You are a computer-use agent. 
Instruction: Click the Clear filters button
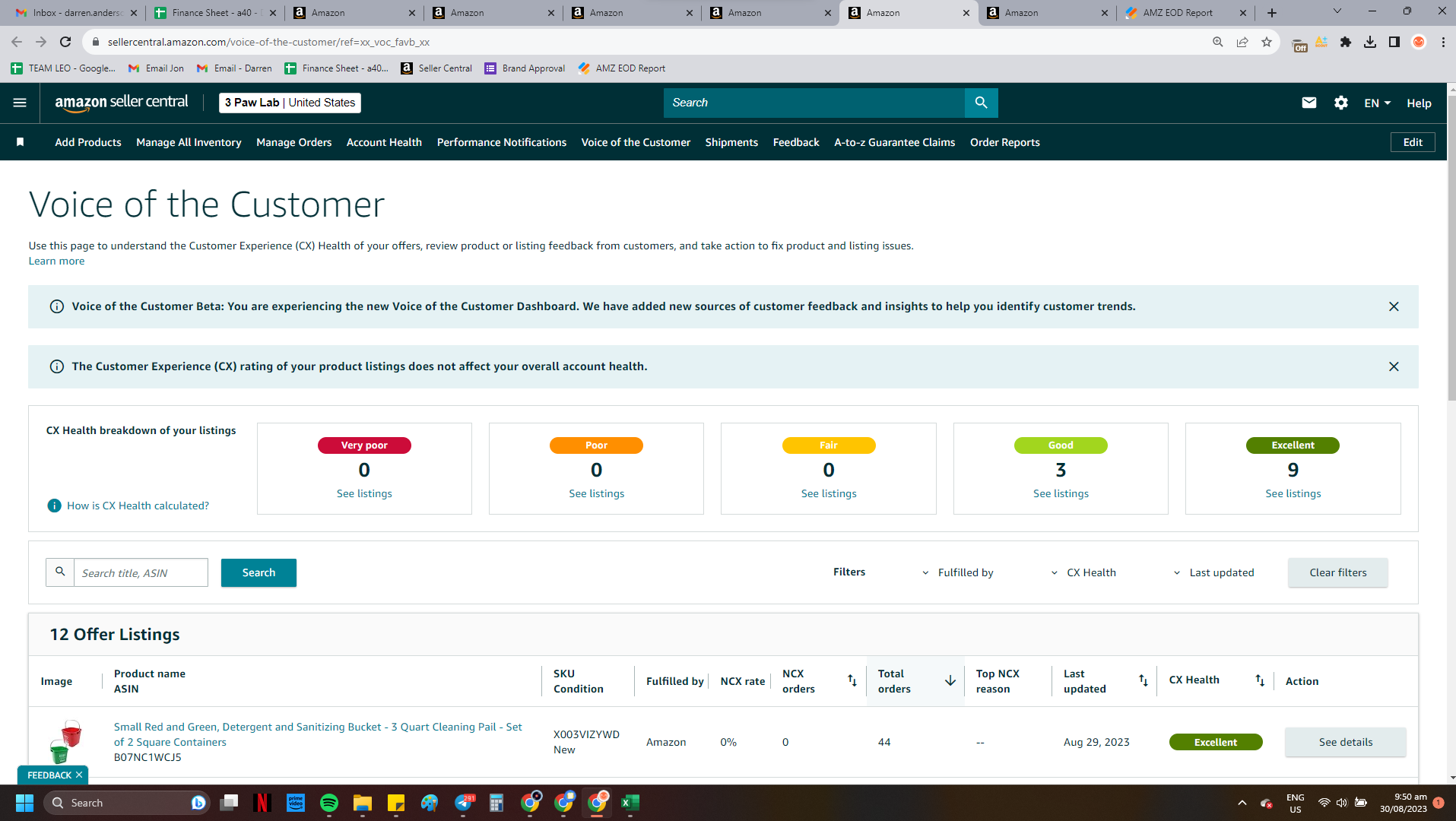click(1338, 572)
